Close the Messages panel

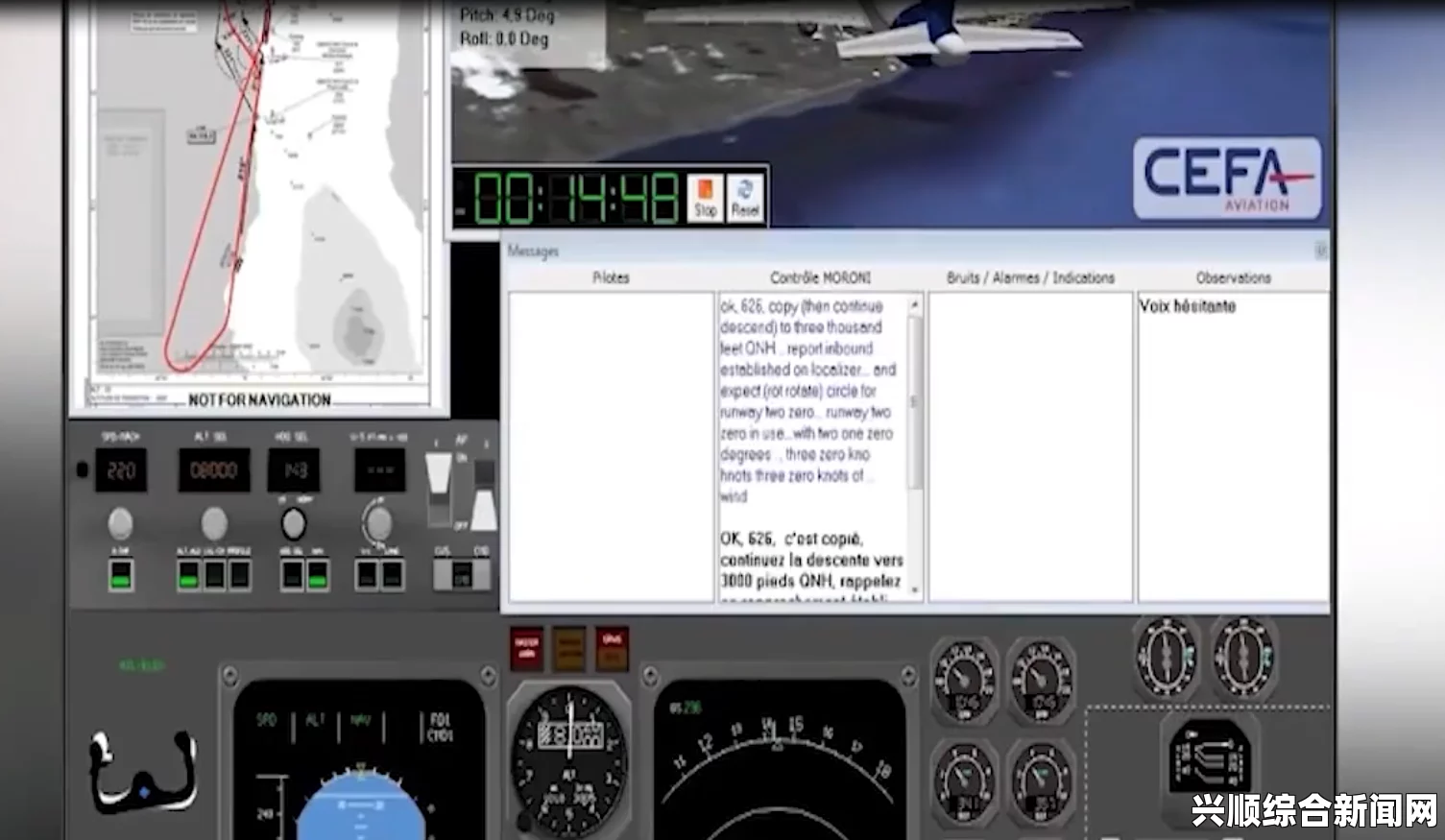click(x=1320, y=251)
